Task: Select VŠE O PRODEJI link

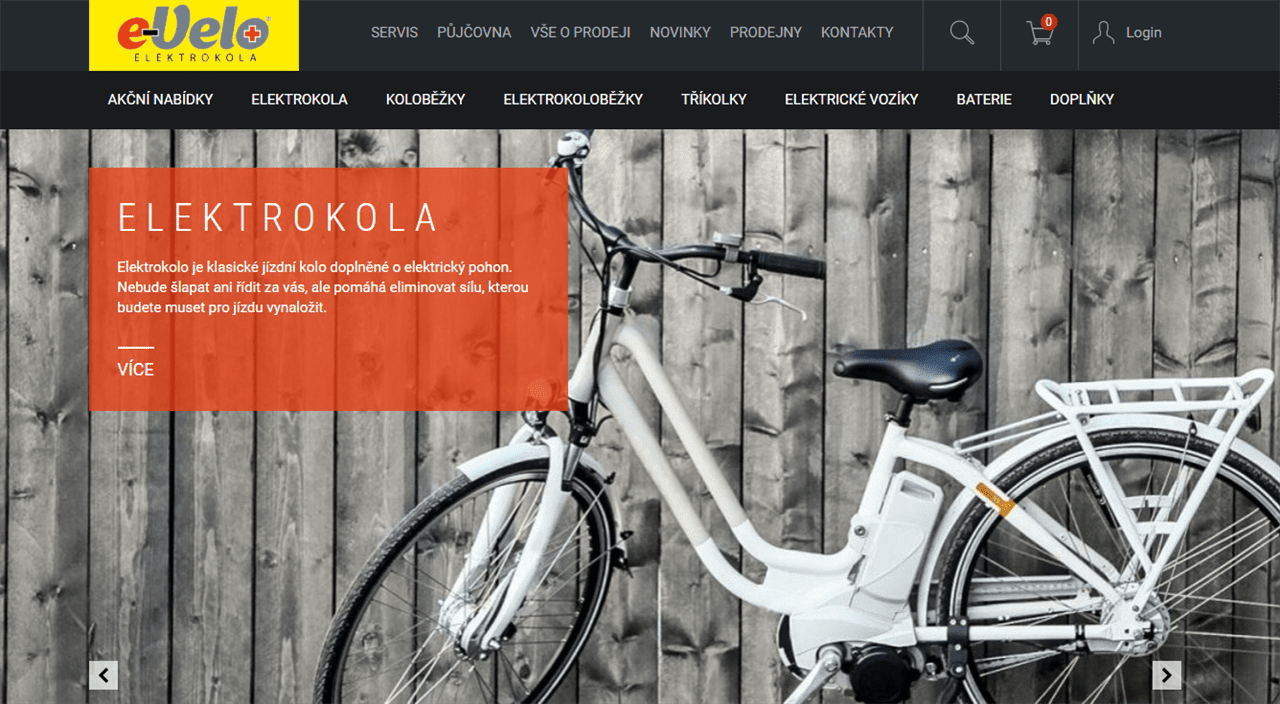Action: coord(581,32)
